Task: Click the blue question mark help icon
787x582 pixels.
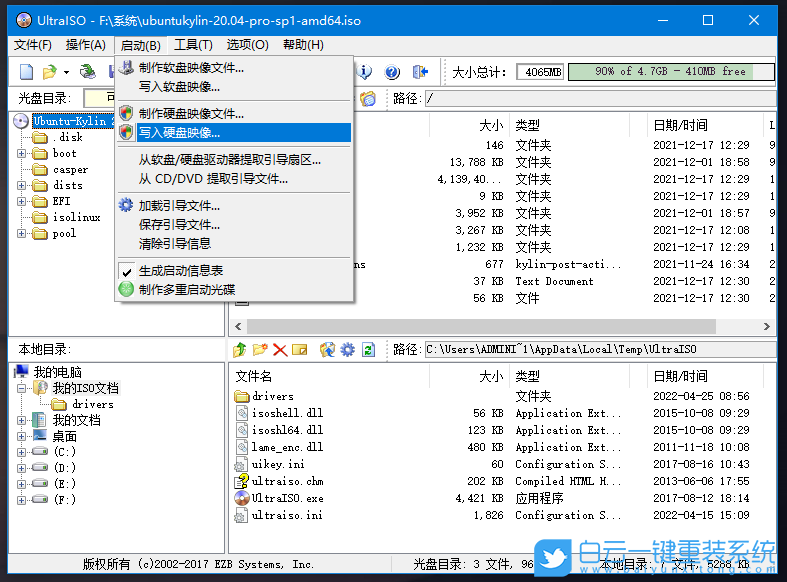Action: click(x=392, y=72)
